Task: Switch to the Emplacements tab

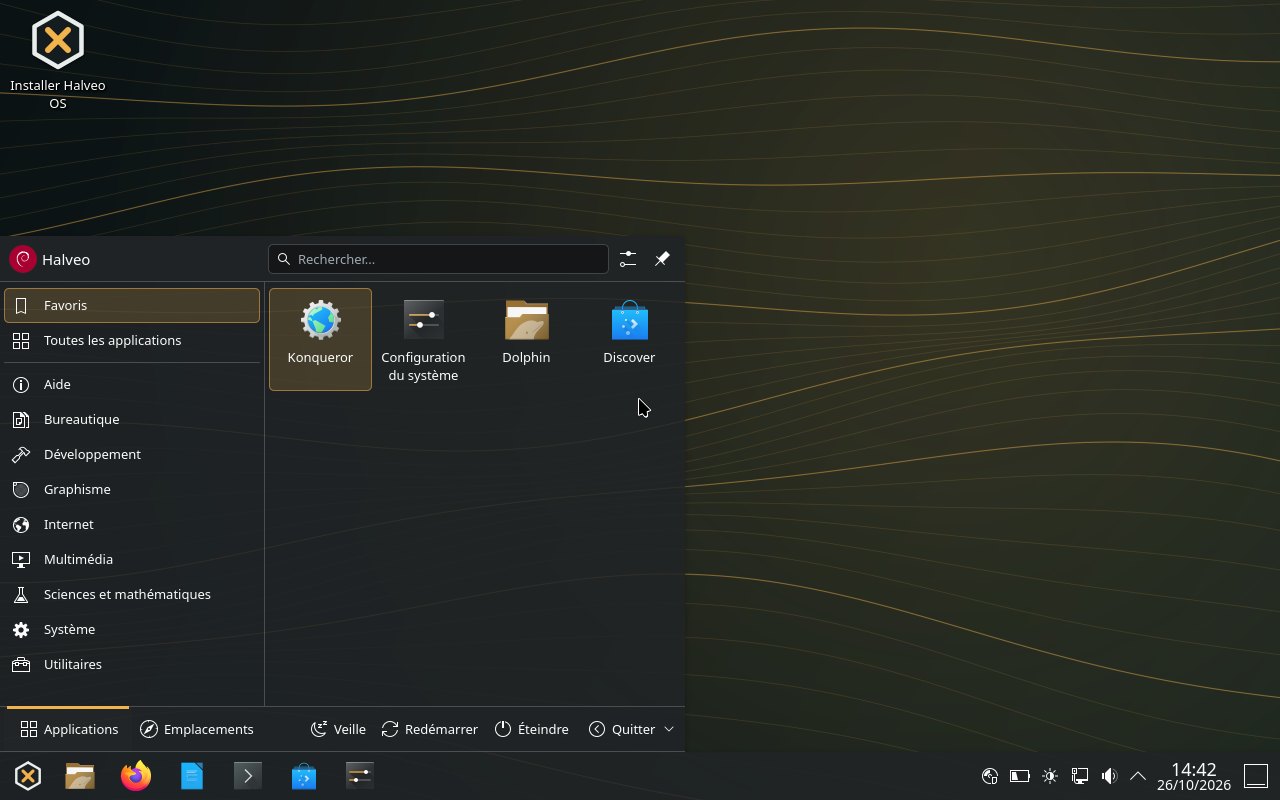Action: tap(196, 729)
